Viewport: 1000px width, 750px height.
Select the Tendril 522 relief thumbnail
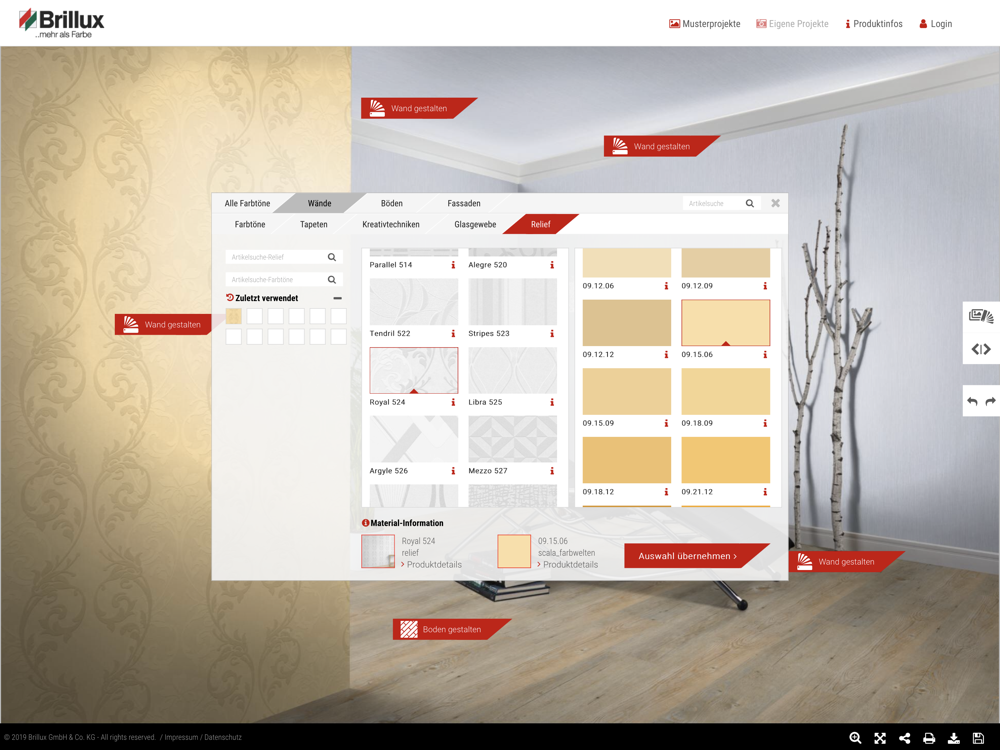tap(414, 302)
